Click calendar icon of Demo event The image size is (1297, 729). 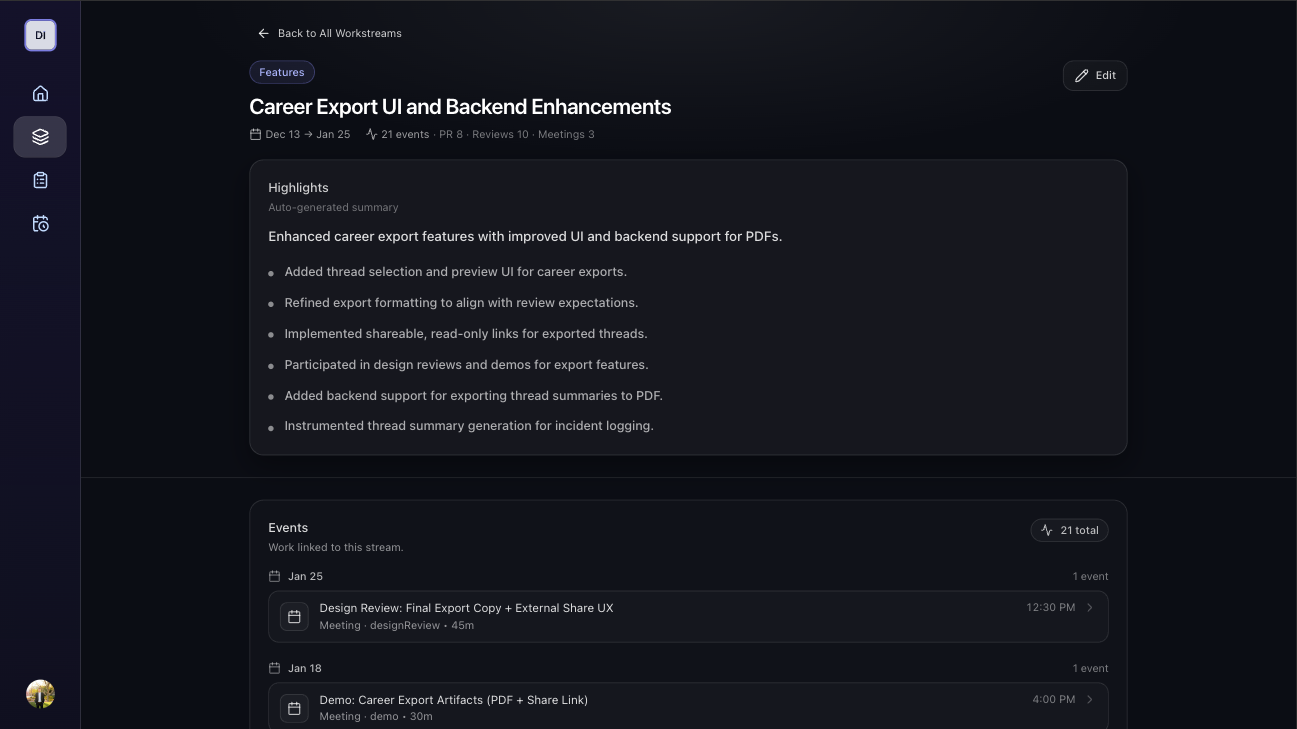click(294, 708)
